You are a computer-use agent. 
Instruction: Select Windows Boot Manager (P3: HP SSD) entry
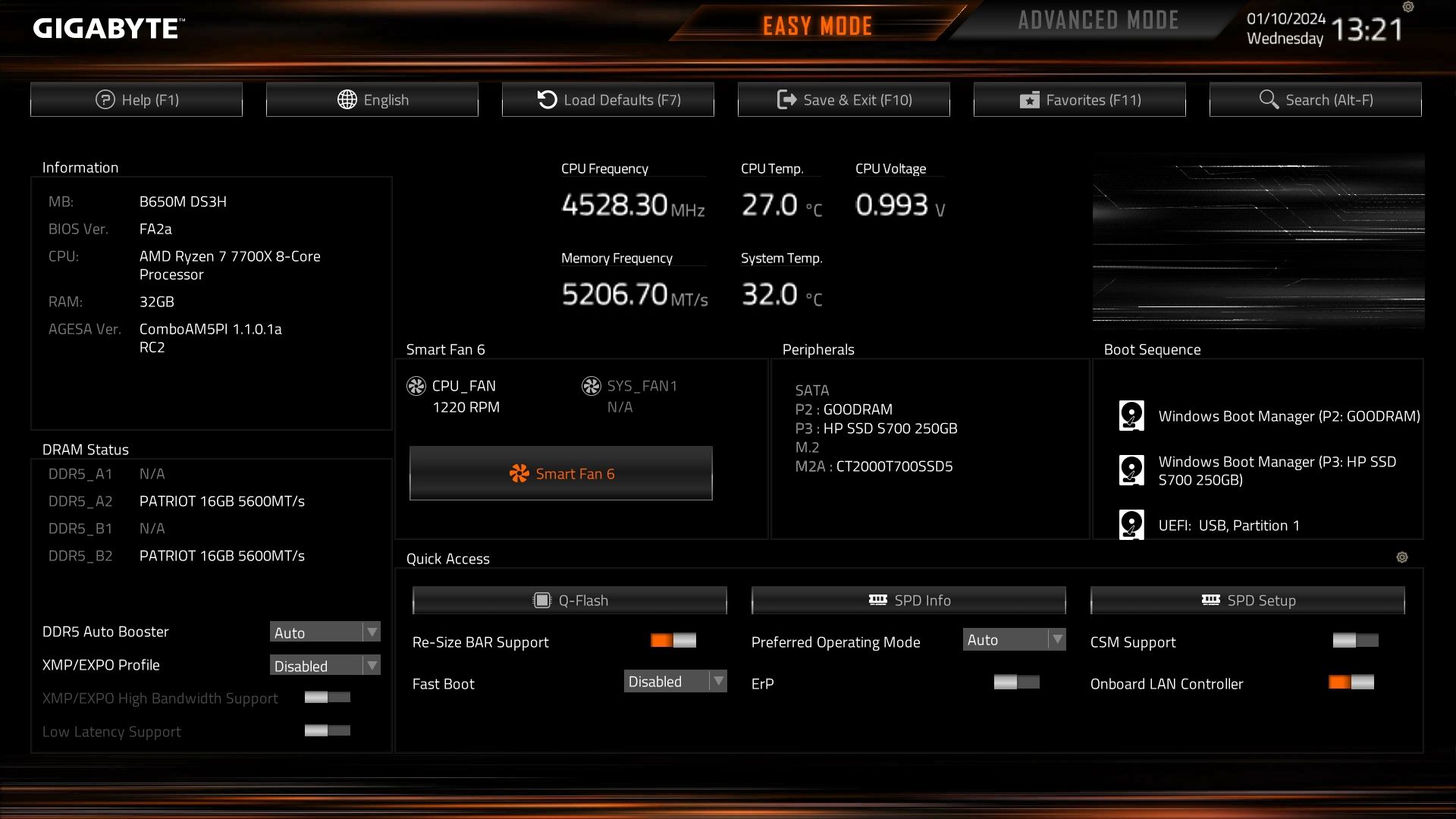1277,471
